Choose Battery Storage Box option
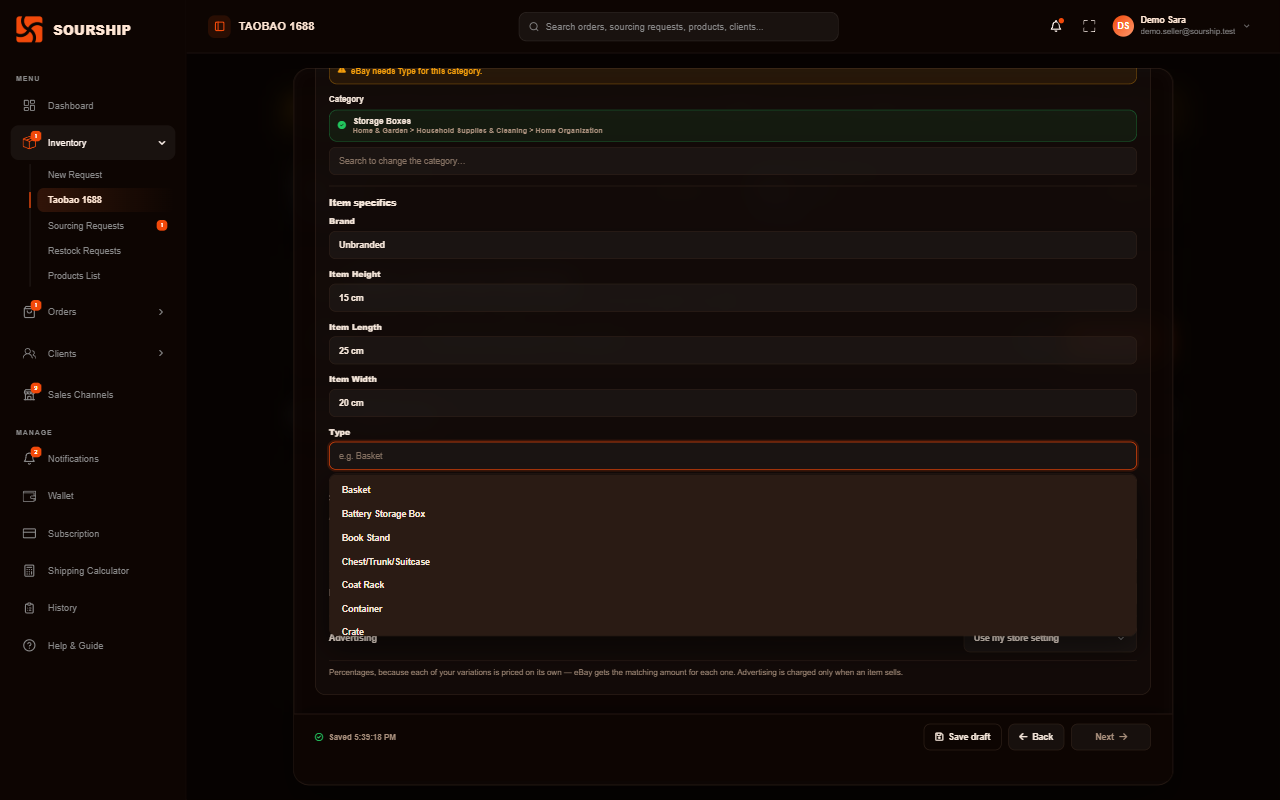The image size is (1280, 800). (732, 514)
